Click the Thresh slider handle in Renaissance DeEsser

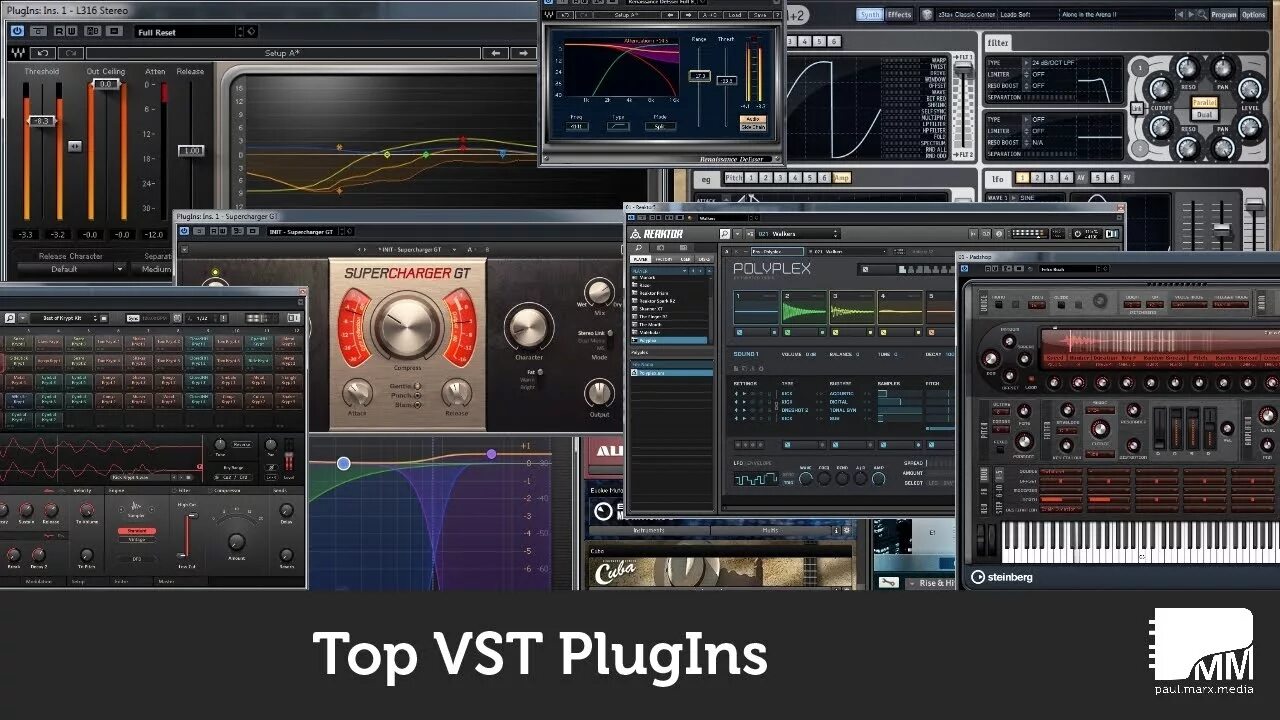(726, 81)
